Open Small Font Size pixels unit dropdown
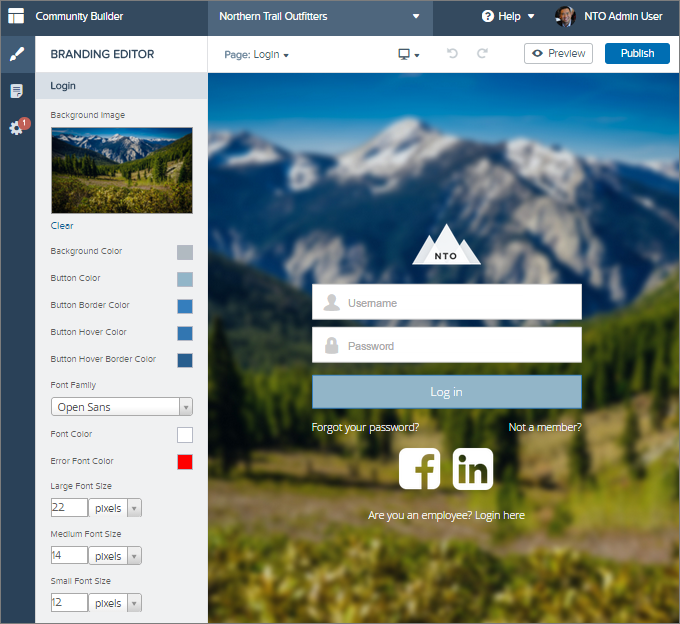This screenshot has width=680, height=624. click(x=115, y=603)
